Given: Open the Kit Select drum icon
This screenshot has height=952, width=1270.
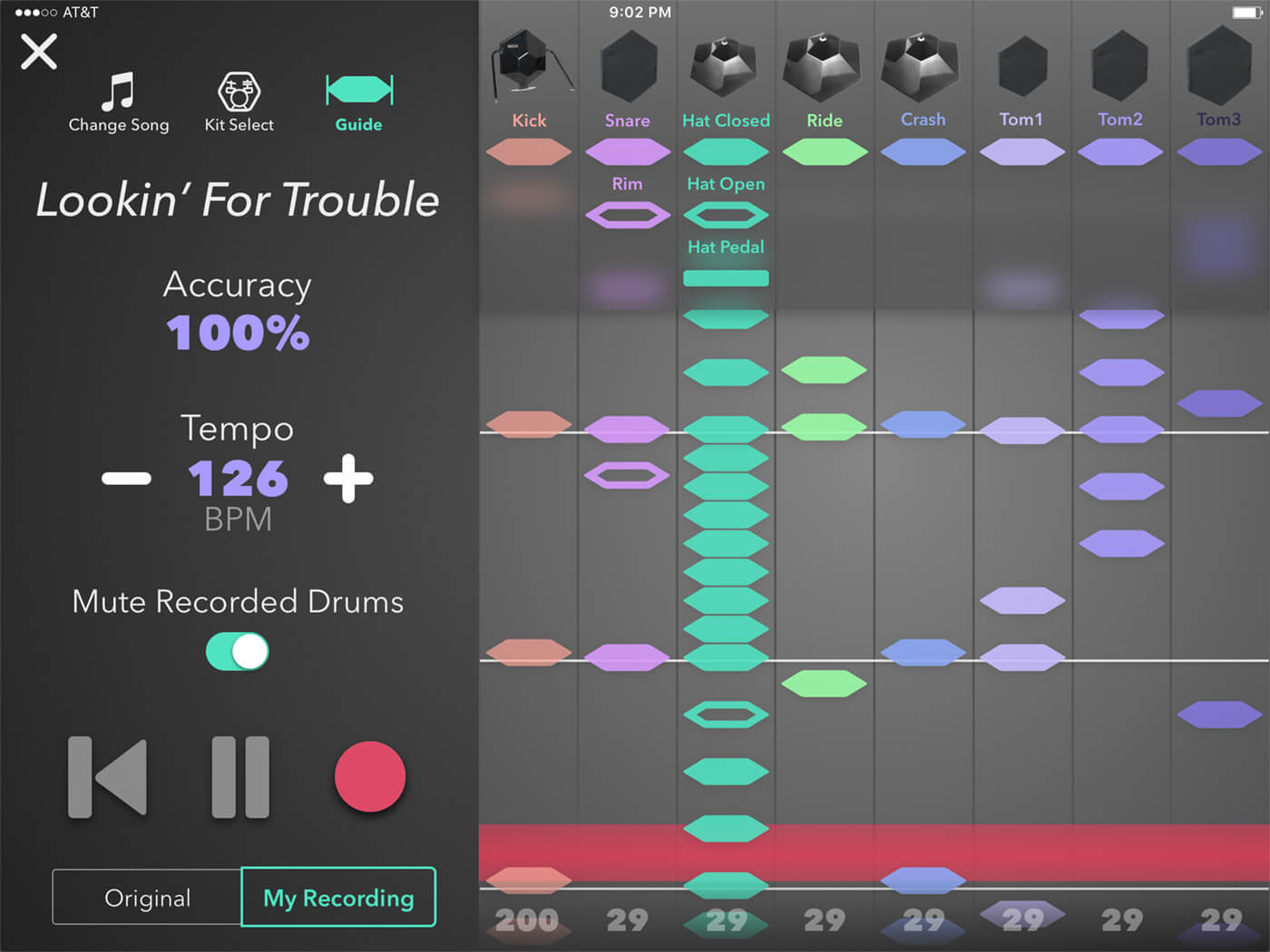Looking at the screenshot, I should click(x=239, y=91).
